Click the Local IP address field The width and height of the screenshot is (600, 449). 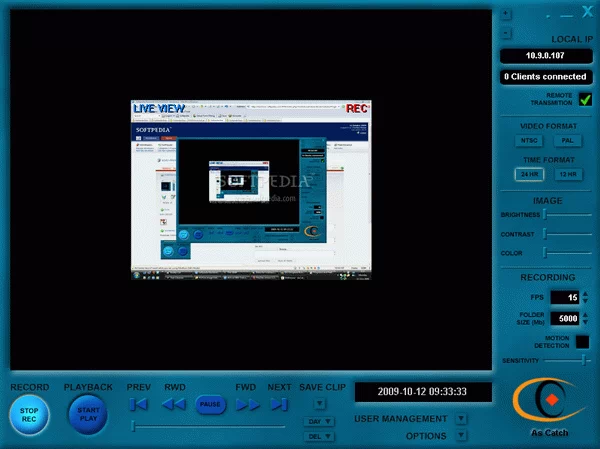click(546, 56)
